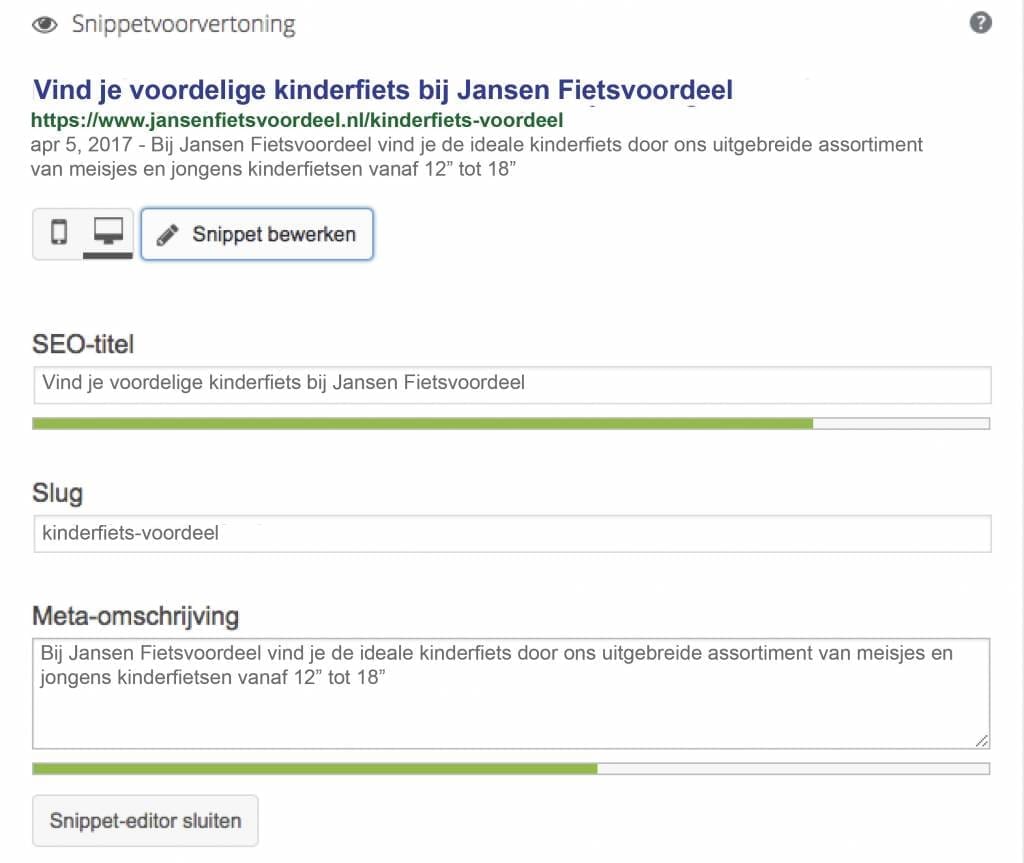Click the SEO-titel field label

83,345
